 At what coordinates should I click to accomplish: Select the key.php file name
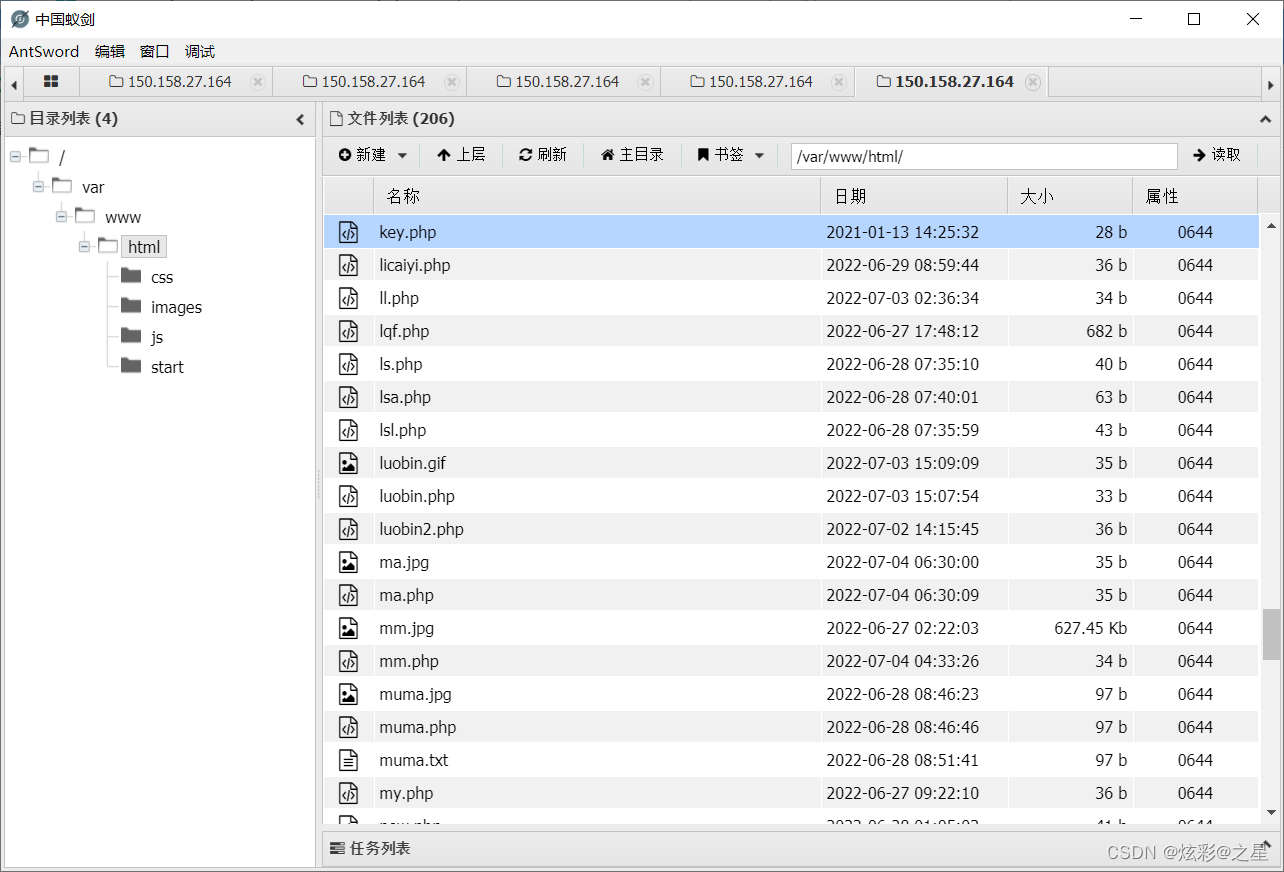pos(408,232)
